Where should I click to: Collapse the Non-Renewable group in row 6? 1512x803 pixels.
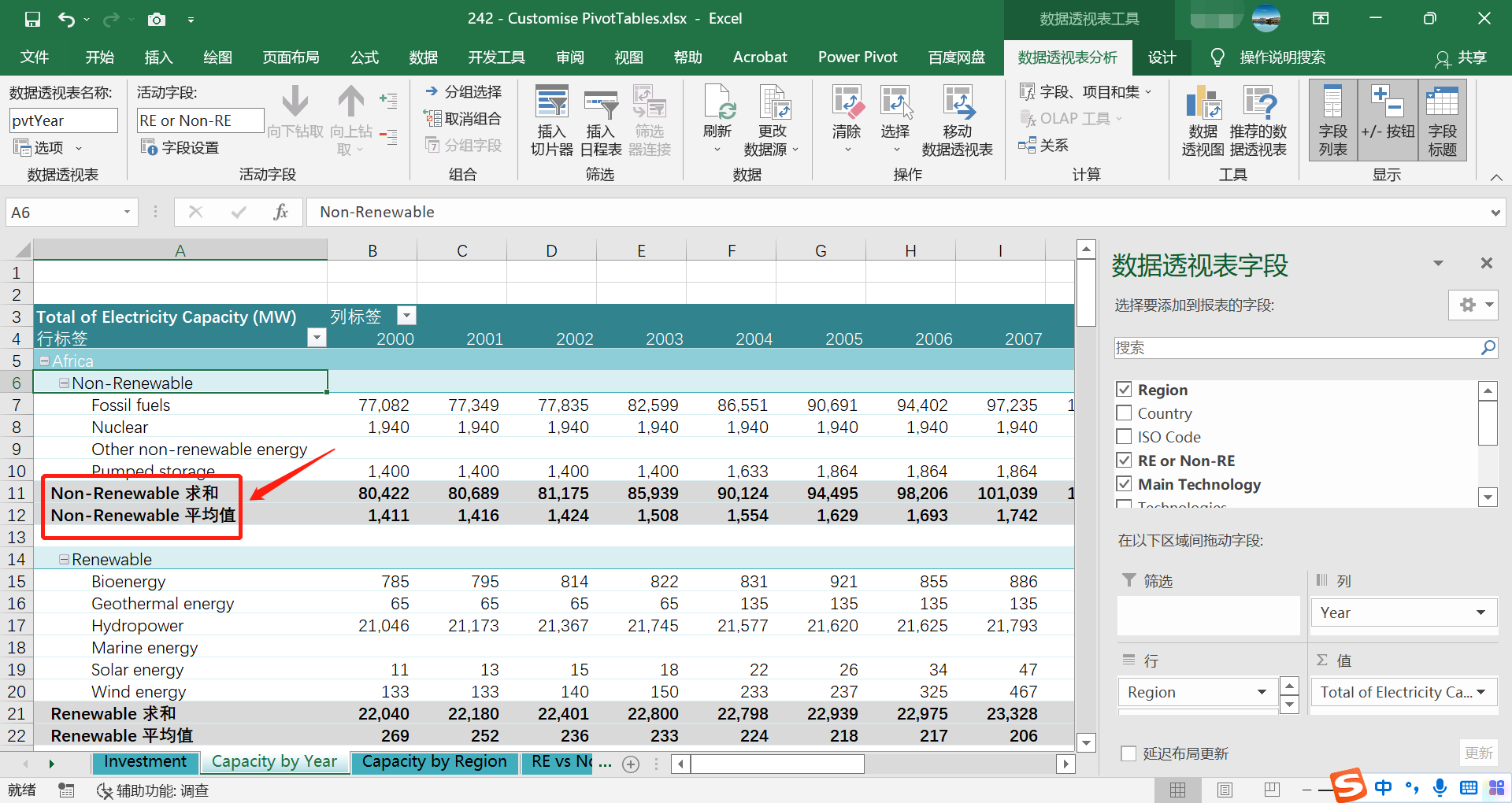pos(64,383)
